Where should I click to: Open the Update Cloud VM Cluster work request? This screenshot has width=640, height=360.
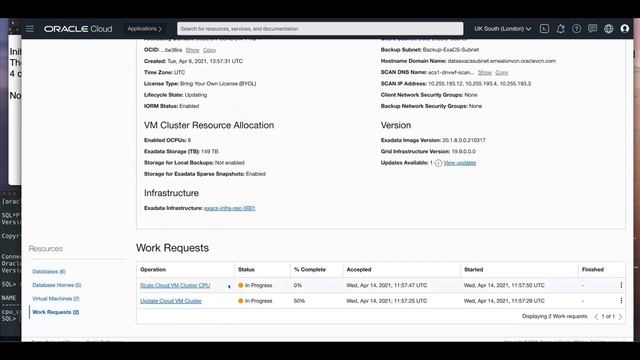[x=171, y=301]
